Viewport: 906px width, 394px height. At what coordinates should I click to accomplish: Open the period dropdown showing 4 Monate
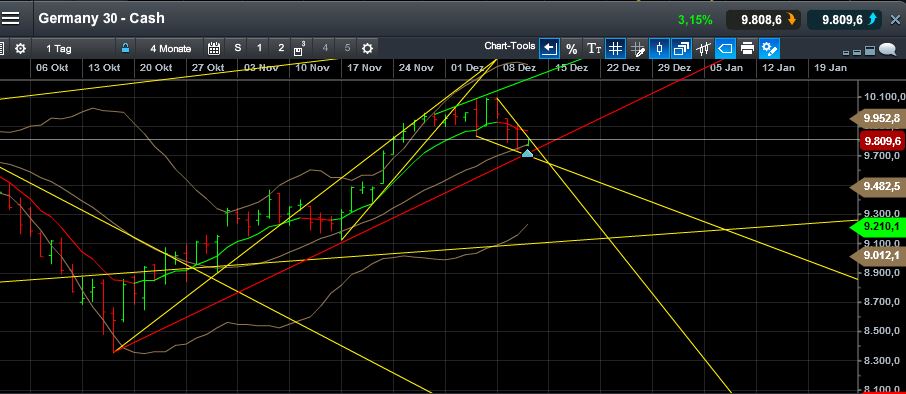(x=170, y=49)
